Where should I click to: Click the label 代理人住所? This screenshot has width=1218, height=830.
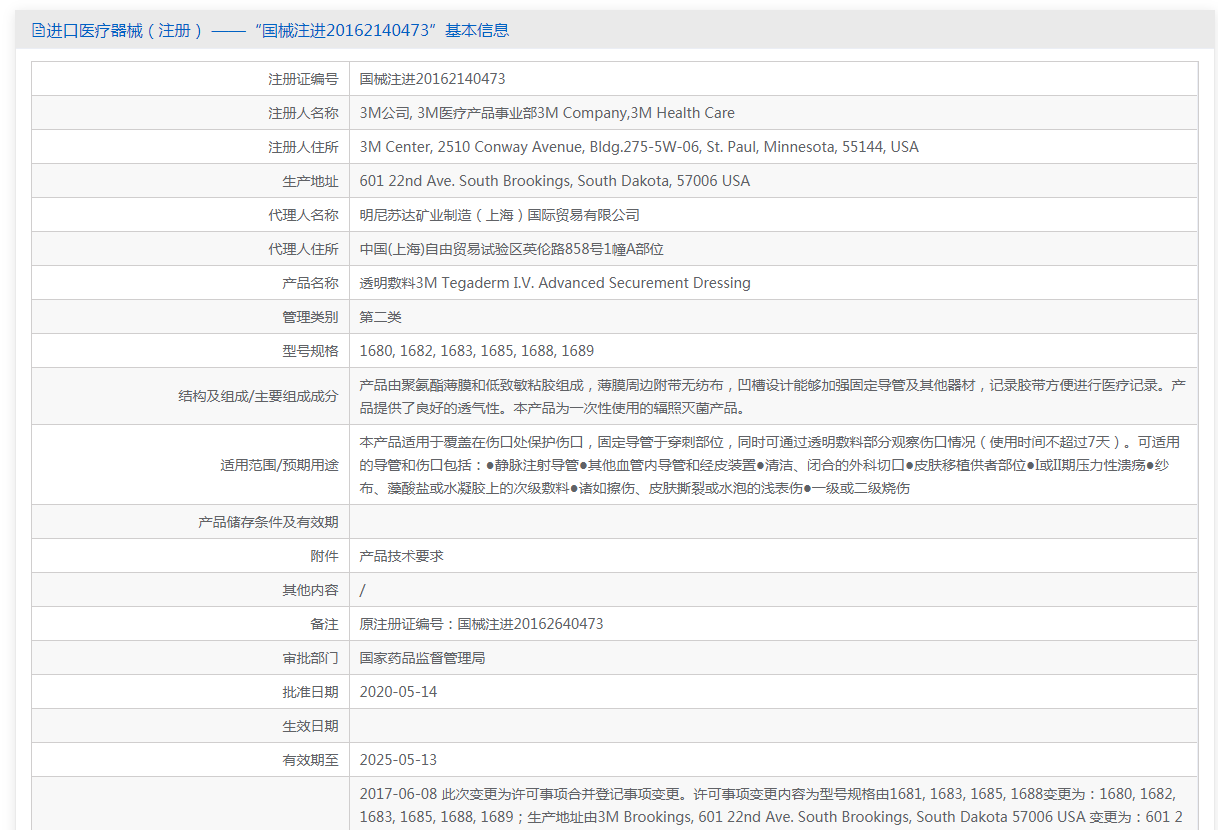(303, 249)
